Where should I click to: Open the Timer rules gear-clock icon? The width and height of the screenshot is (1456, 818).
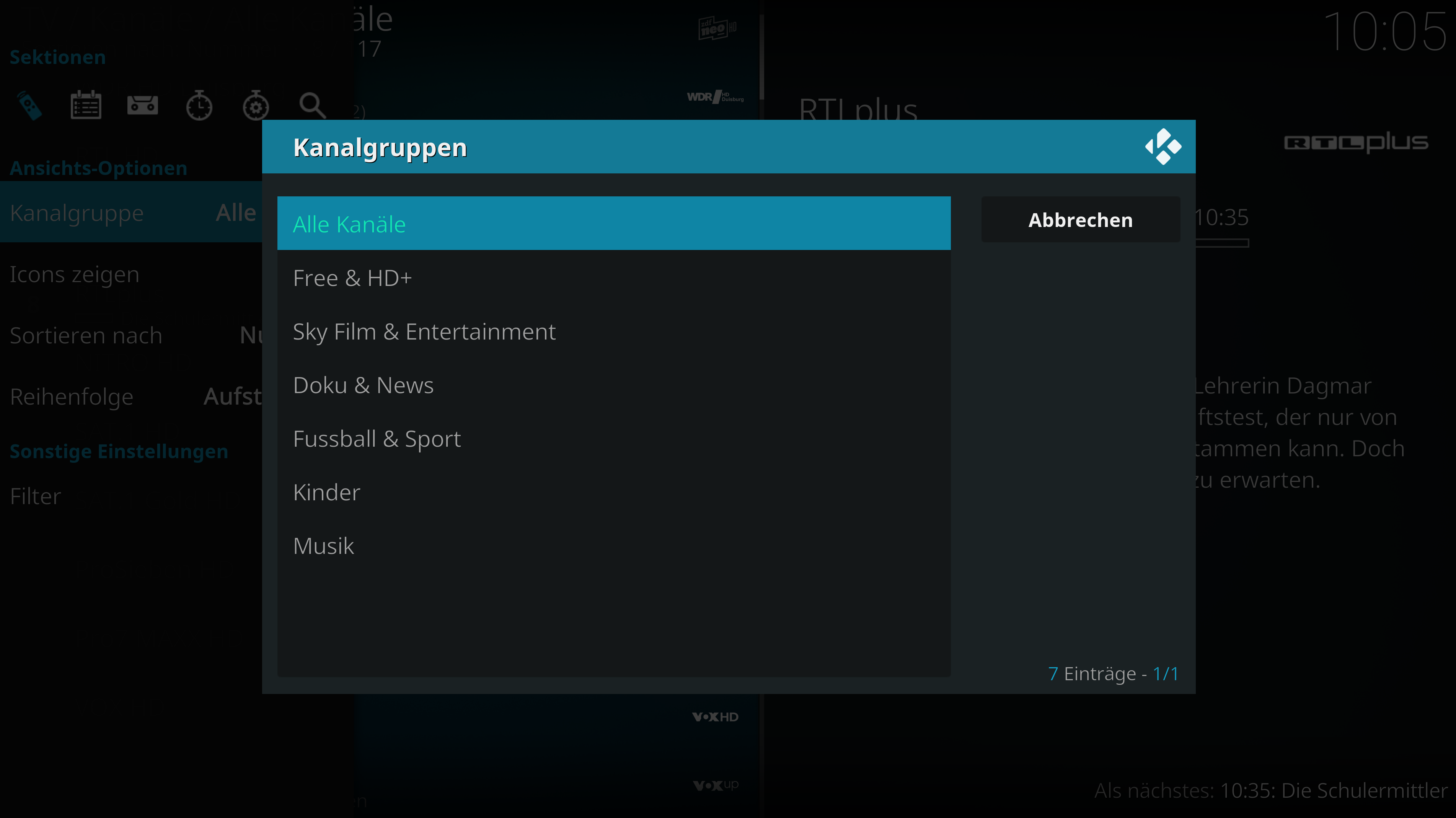[256, 105]
